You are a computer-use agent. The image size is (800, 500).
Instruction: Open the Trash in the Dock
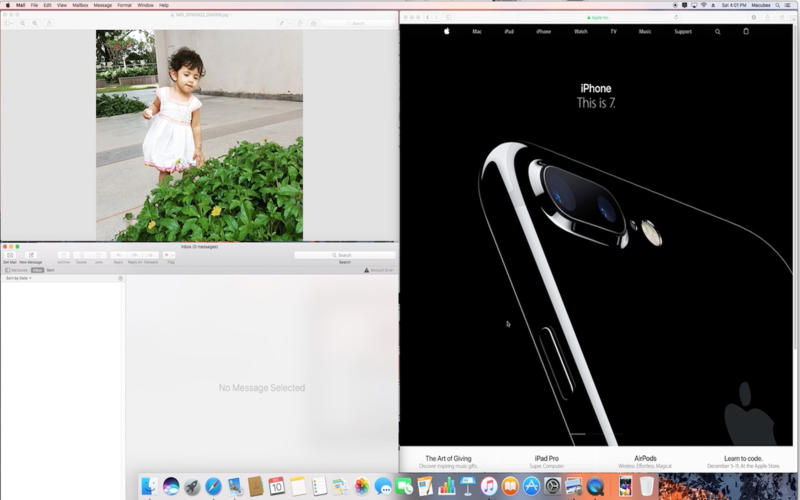click(647, 486)
